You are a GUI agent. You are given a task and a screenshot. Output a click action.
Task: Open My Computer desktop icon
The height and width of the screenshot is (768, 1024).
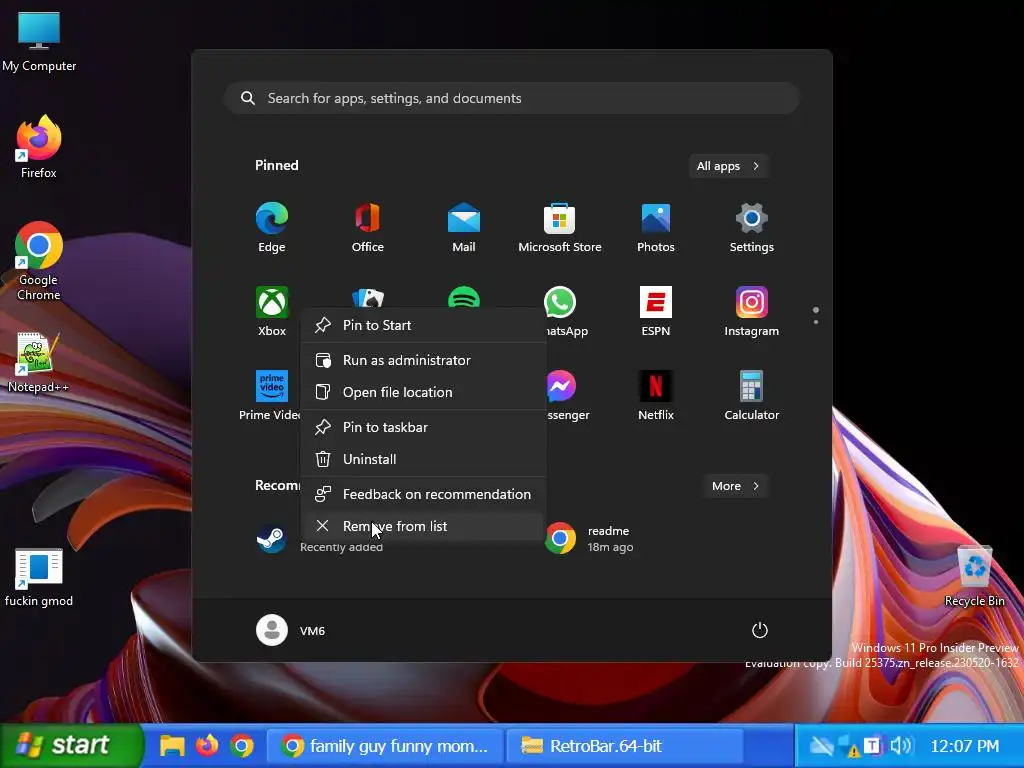39,42
